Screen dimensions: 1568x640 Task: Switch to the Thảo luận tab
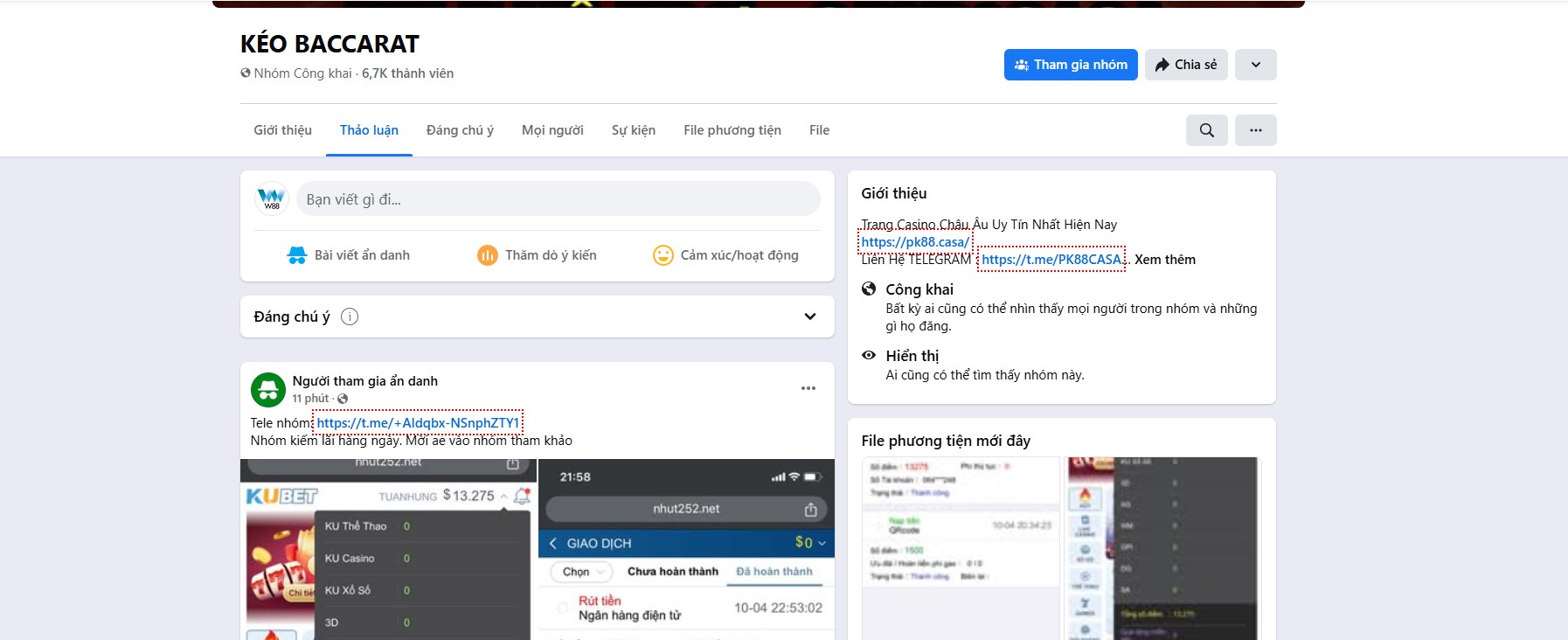tap(369, 130)
